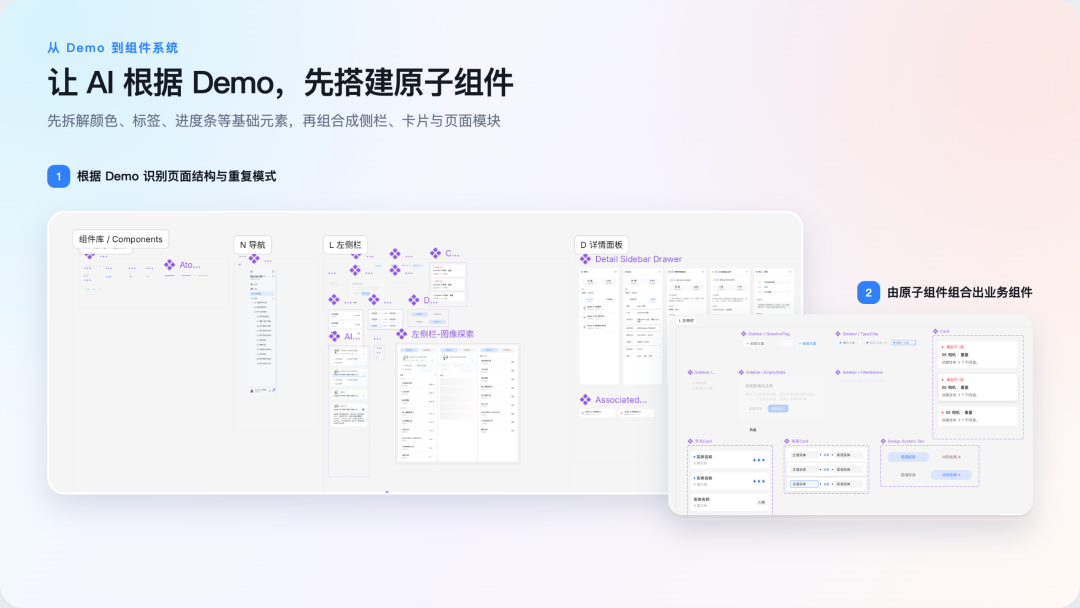Click text '由原子组件组合出业务组件'

coord(959,293)
